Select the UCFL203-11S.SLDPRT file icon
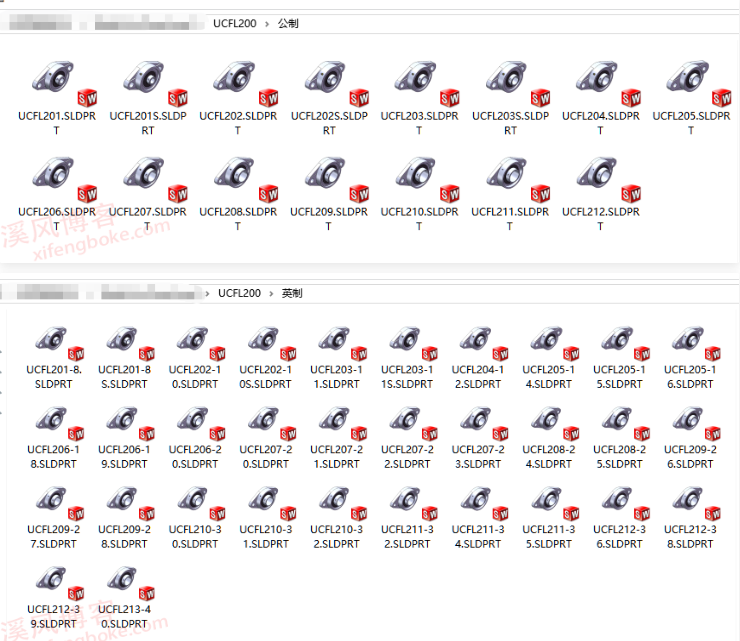This screenshot has height=641, width=740. pos(413,344)
